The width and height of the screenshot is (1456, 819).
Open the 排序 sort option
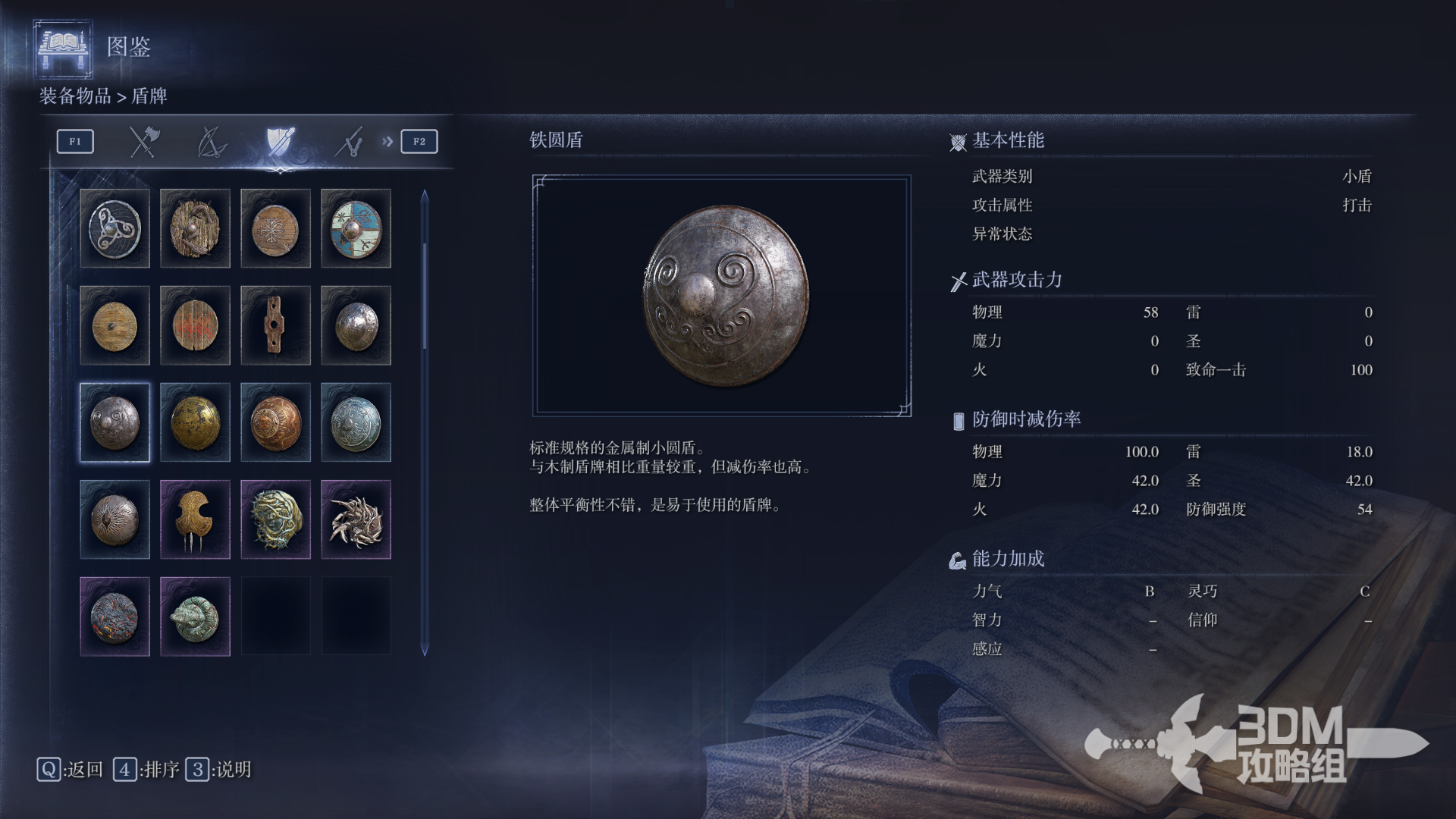(x=146, y=770)
